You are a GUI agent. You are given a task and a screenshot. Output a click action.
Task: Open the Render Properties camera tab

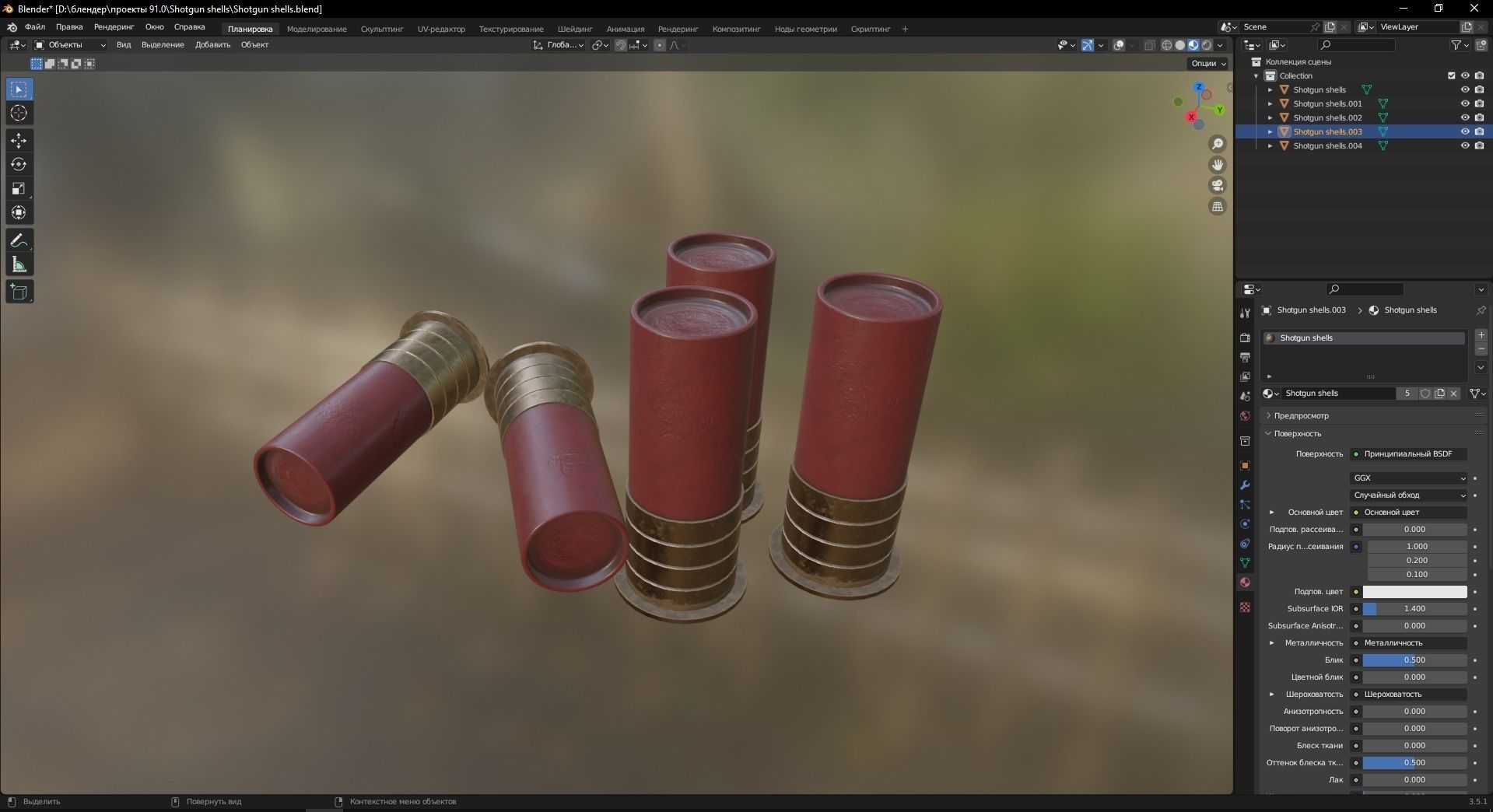1245,338
